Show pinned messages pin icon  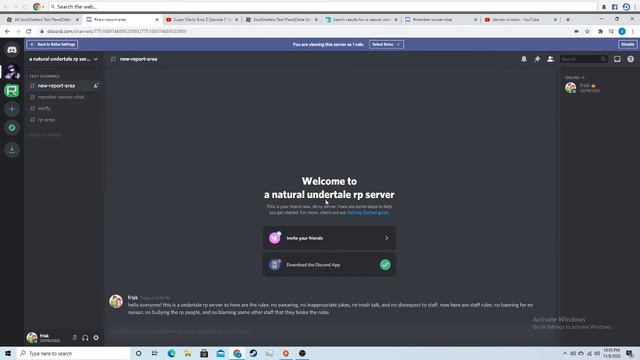[x=537, y=59]
